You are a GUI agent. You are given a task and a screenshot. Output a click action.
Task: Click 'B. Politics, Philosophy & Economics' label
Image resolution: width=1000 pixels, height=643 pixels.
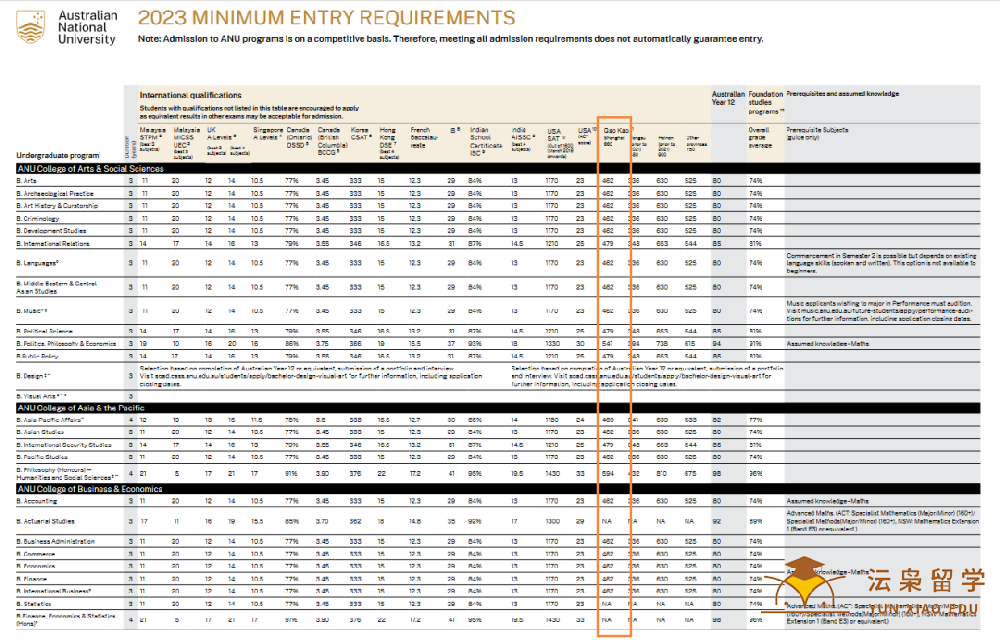[x=66, y=343]
